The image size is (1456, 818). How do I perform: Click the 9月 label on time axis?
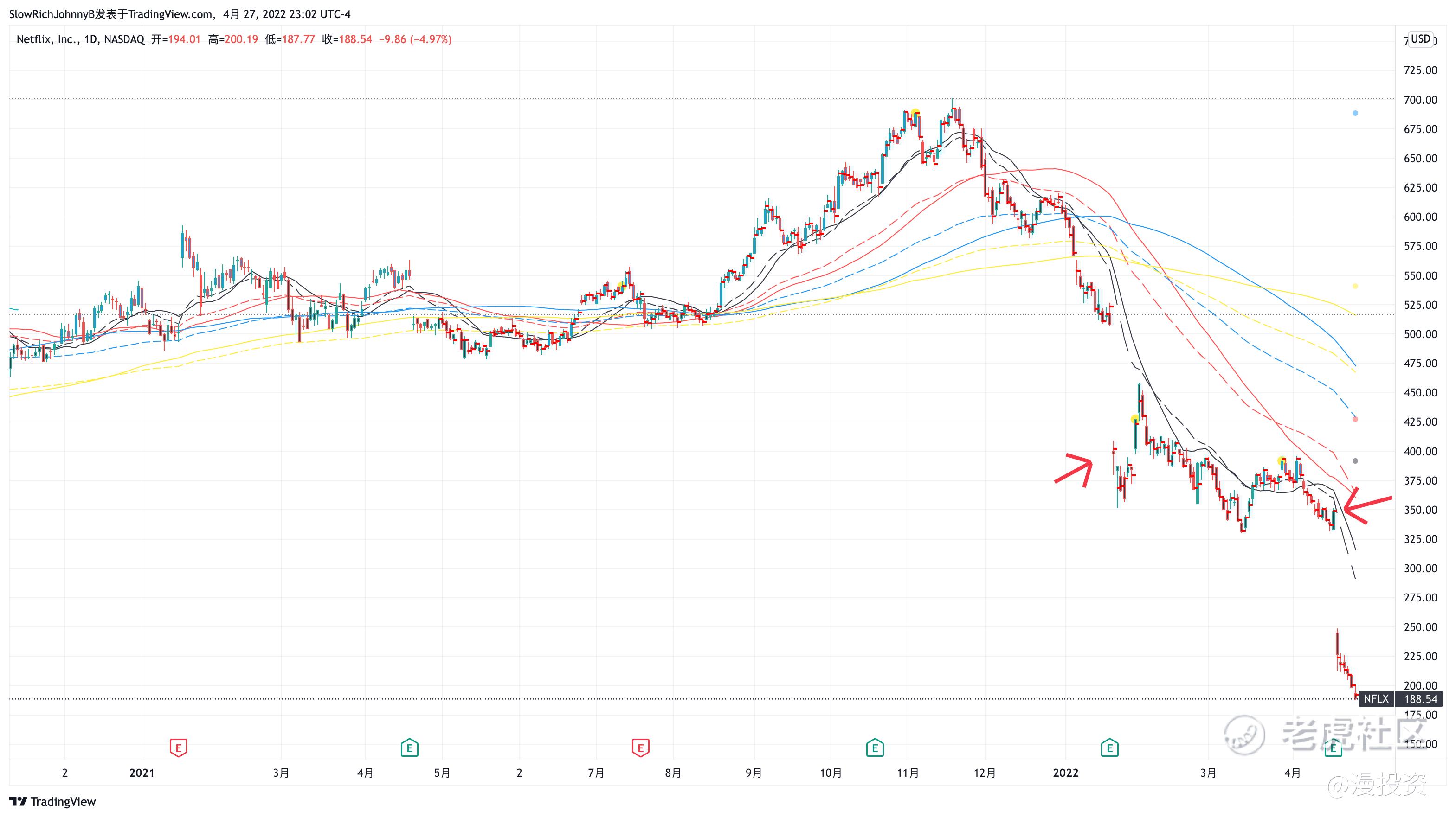754,773
